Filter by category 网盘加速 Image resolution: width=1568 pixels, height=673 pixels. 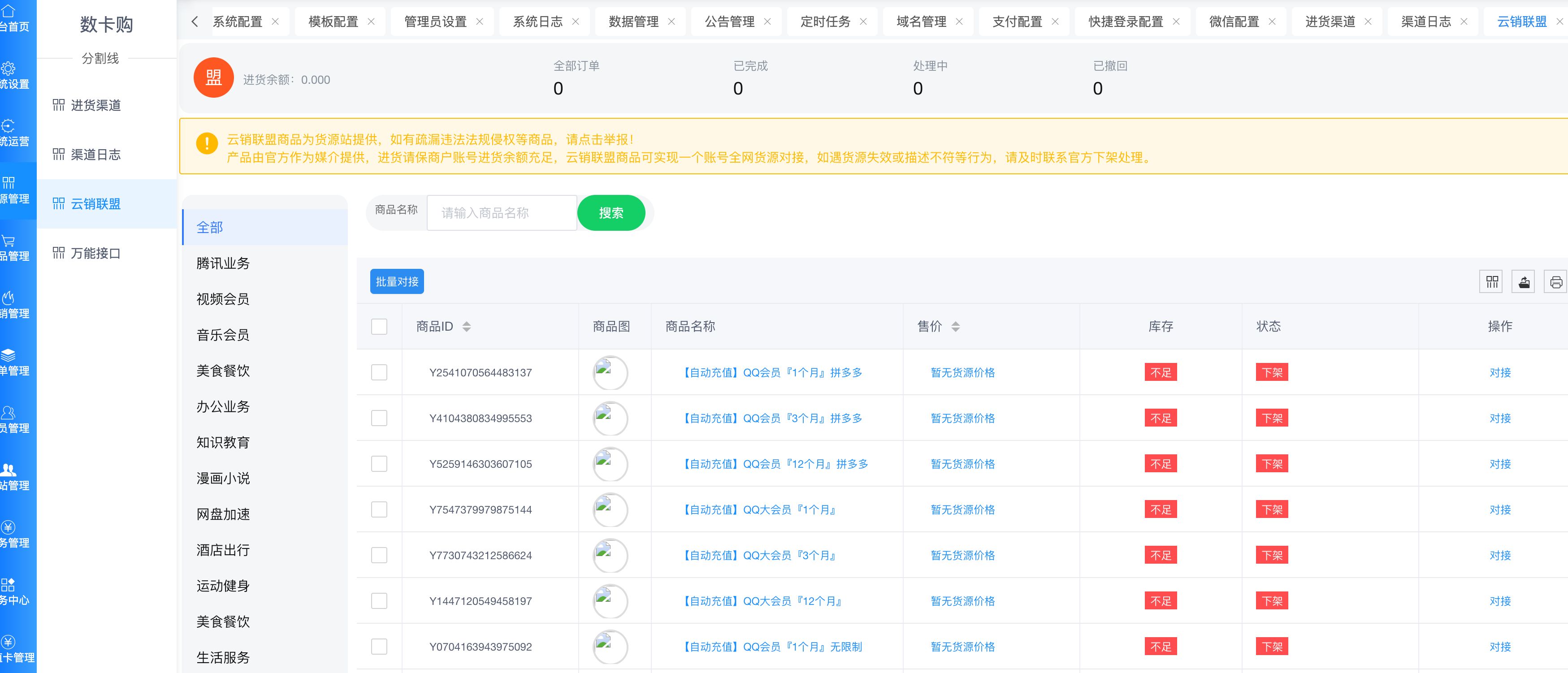(265, 514)
